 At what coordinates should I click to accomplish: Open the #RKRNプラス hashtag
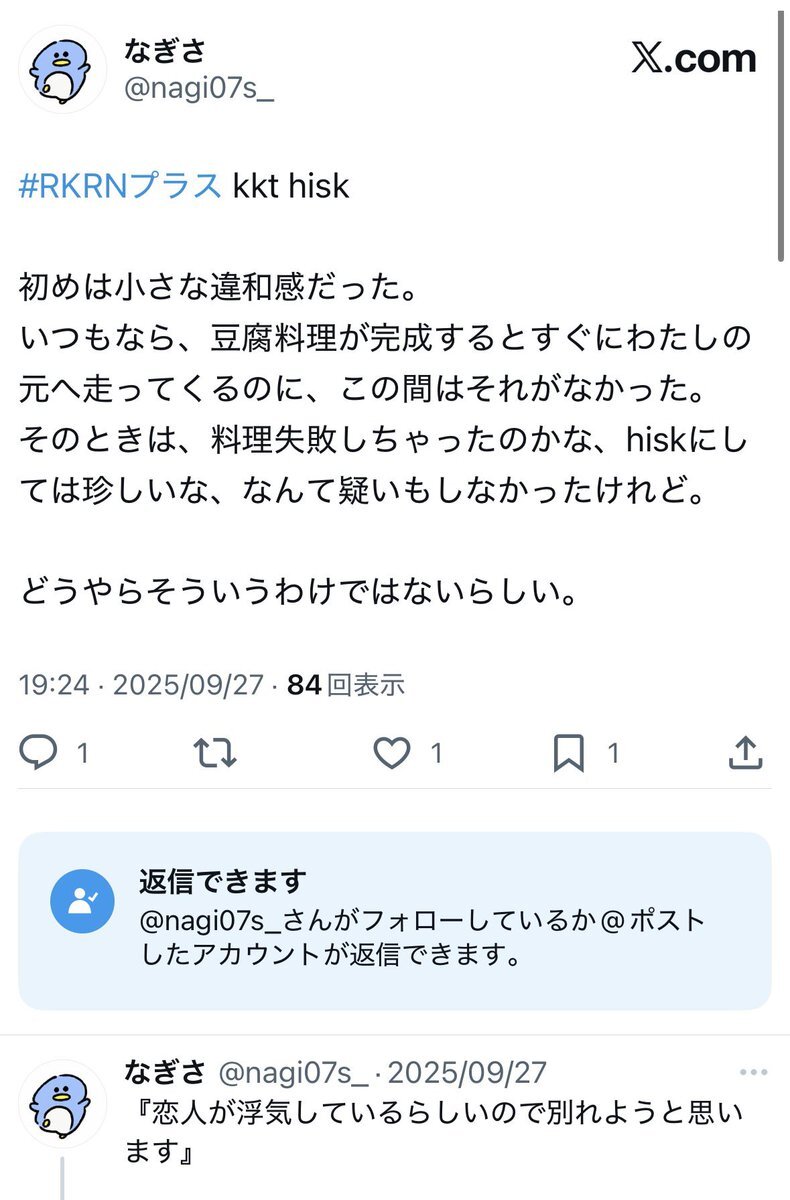120,186
